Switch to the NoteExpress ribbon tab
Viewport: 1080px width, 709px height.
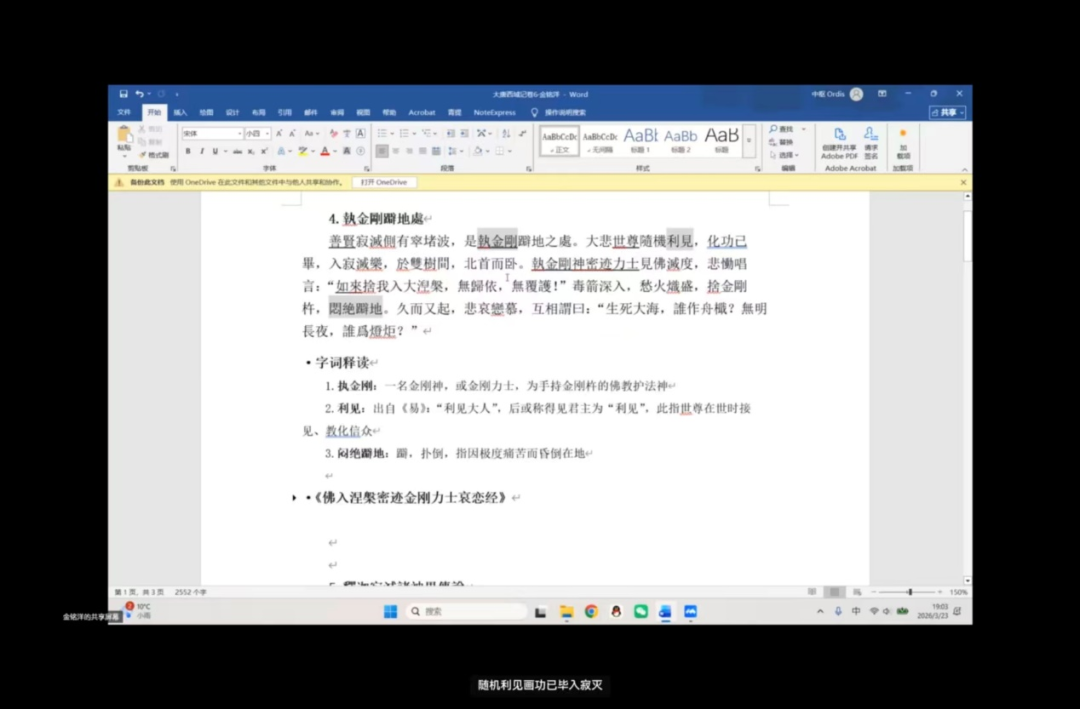click(x=494, y=112)
